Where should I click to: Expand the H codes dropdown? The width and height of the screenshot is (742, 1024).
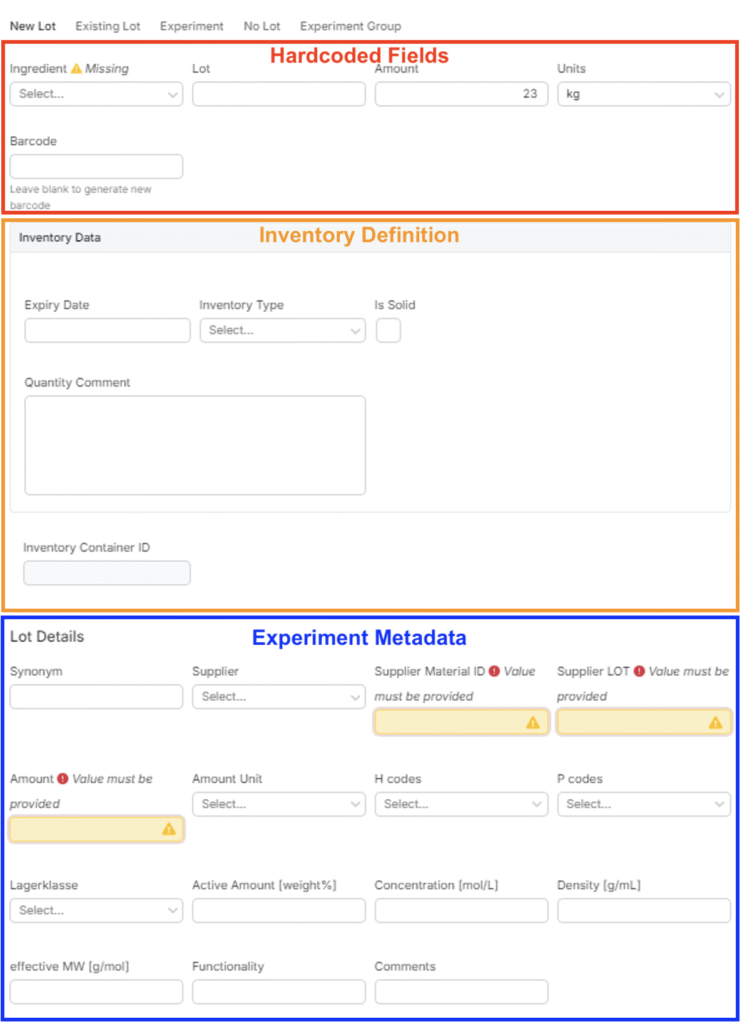[461, 804]
